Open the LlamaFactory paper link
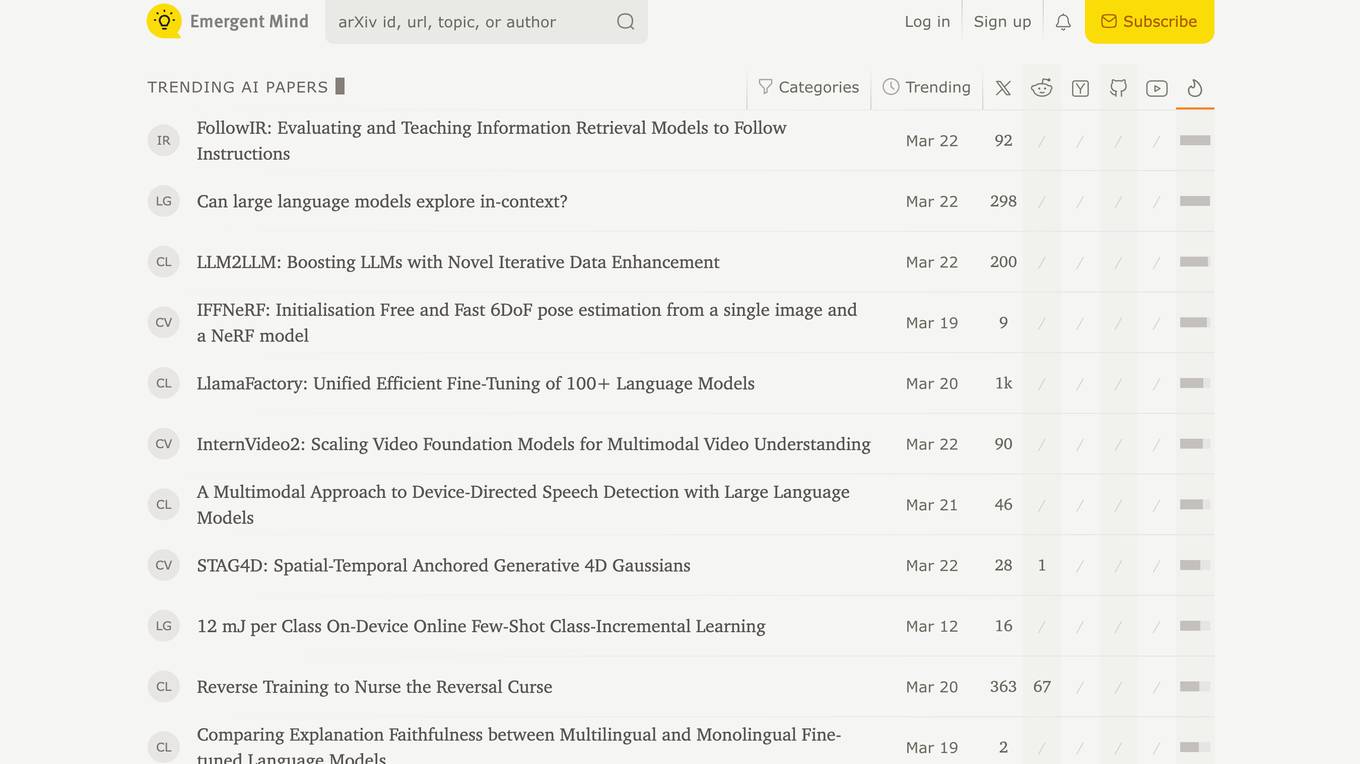This screenshot has width=1360, height=764. coord(476,383)
